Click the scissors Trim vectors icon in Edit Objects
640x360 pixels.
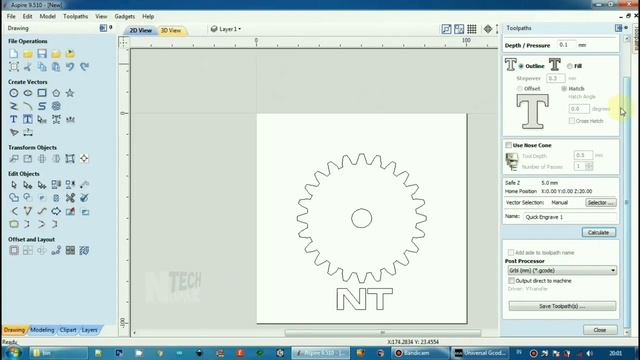pos(70,198)
